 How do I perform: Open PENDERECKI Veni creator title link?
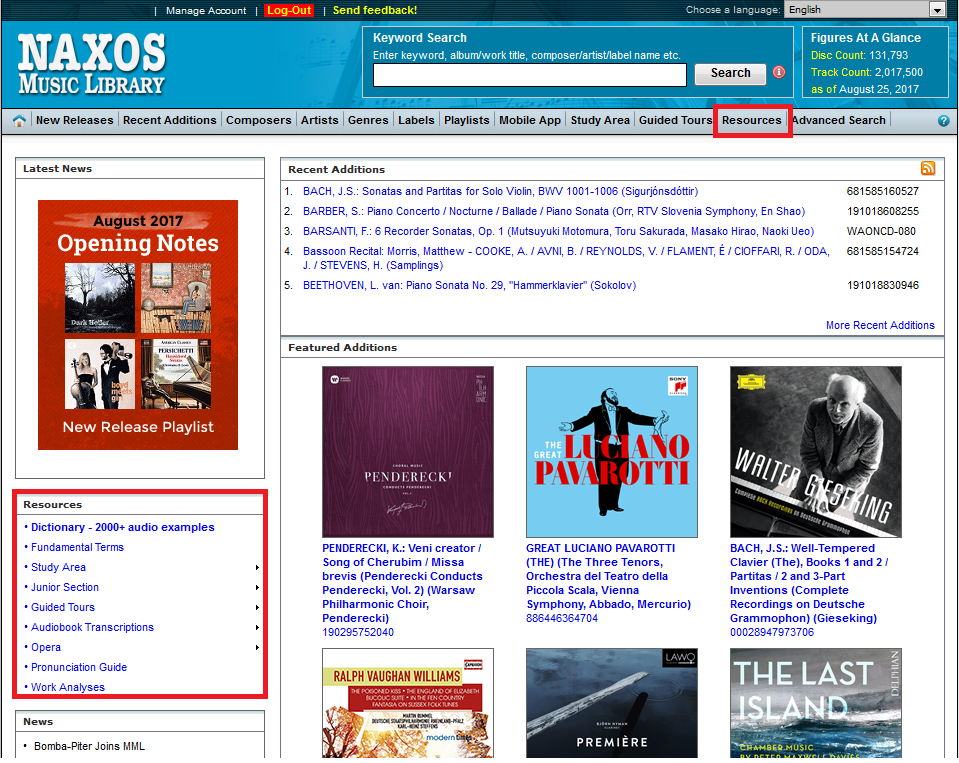pos(402,583)
